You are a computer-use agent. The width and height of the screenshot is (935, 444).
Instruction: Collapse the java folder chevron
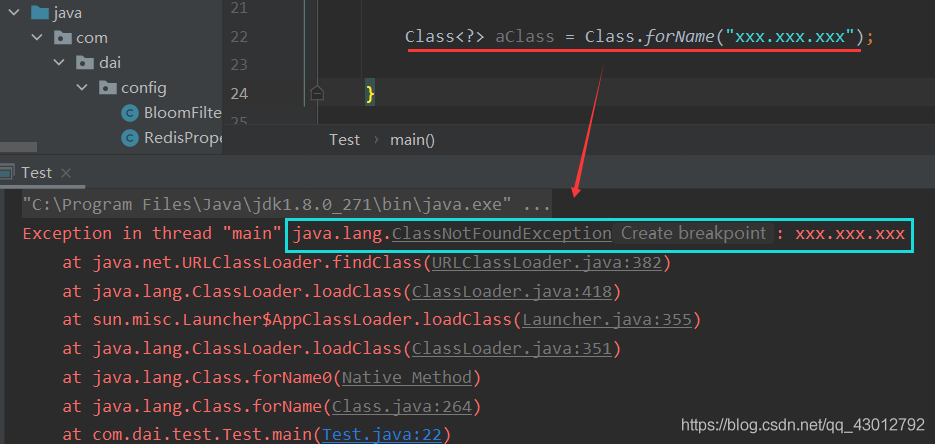click(x=16, y=13)
